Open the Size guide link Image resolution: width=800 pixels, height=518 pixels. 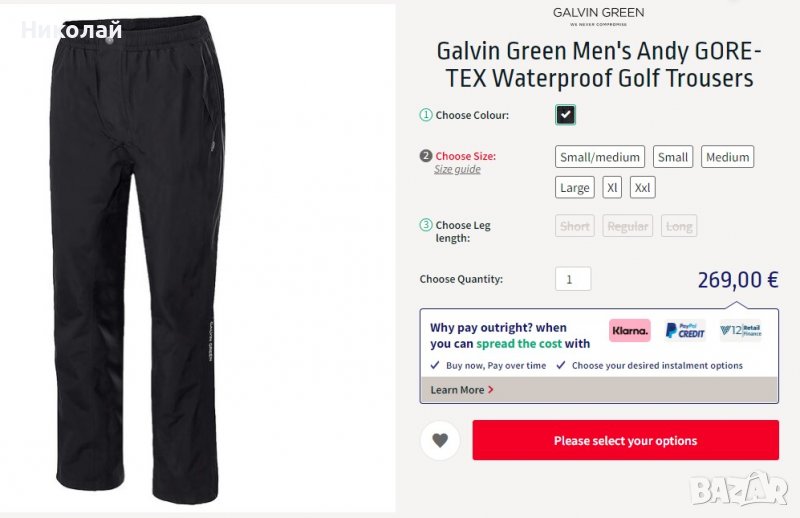click(x=457, y=169)
